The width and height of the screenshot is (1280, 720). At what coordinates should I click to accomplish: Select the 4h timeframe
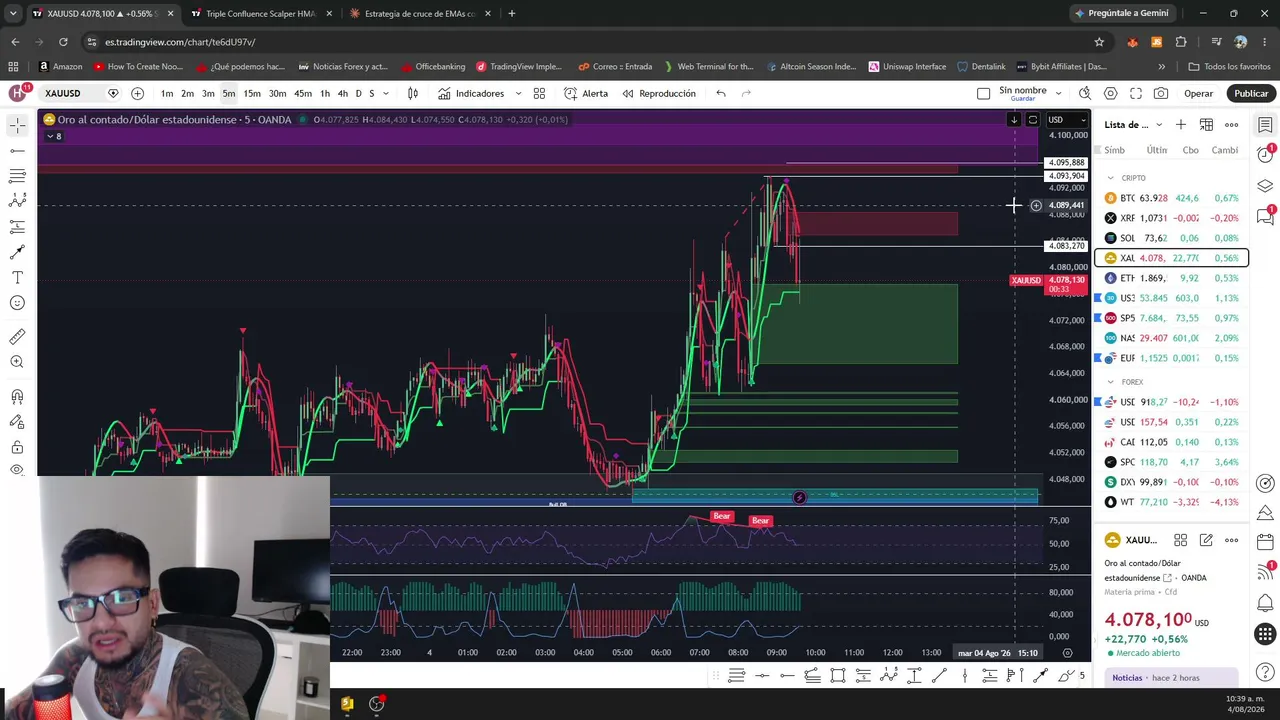click(x=343, y=93)
